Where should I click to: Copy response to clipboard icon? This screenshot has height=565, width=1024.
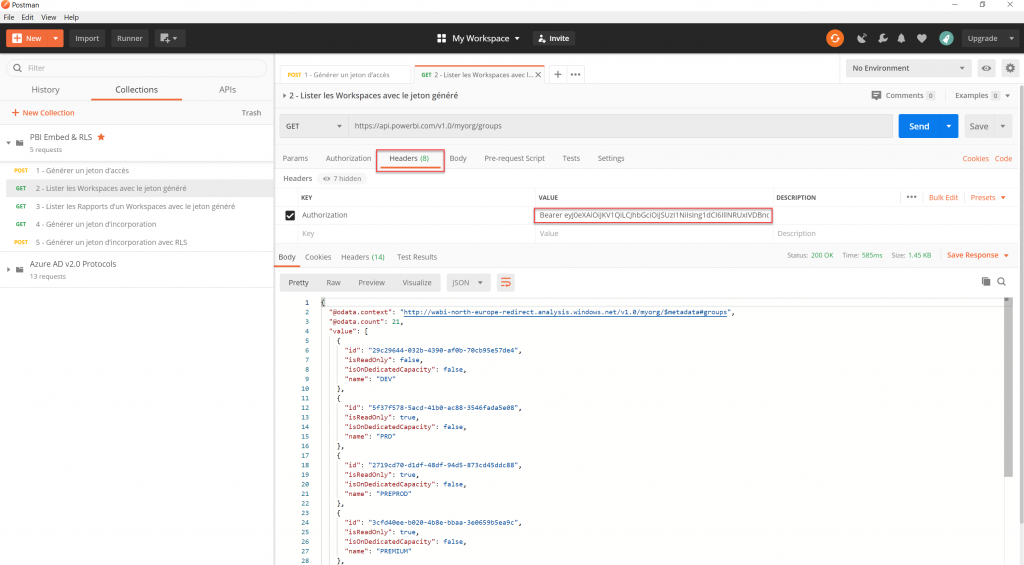[x=986, y=282]
